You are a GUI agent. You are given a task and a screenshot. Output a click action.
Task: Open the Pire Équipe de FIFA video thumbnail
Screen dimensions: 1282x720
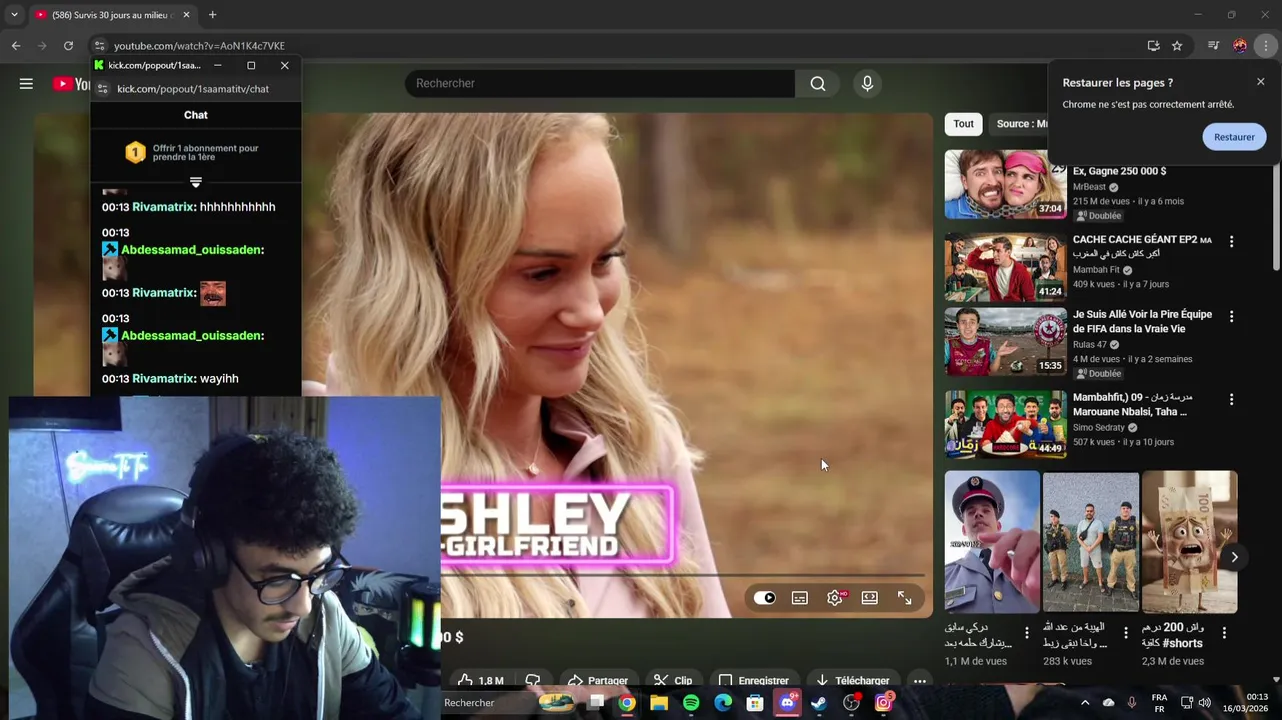(1005, 342)
